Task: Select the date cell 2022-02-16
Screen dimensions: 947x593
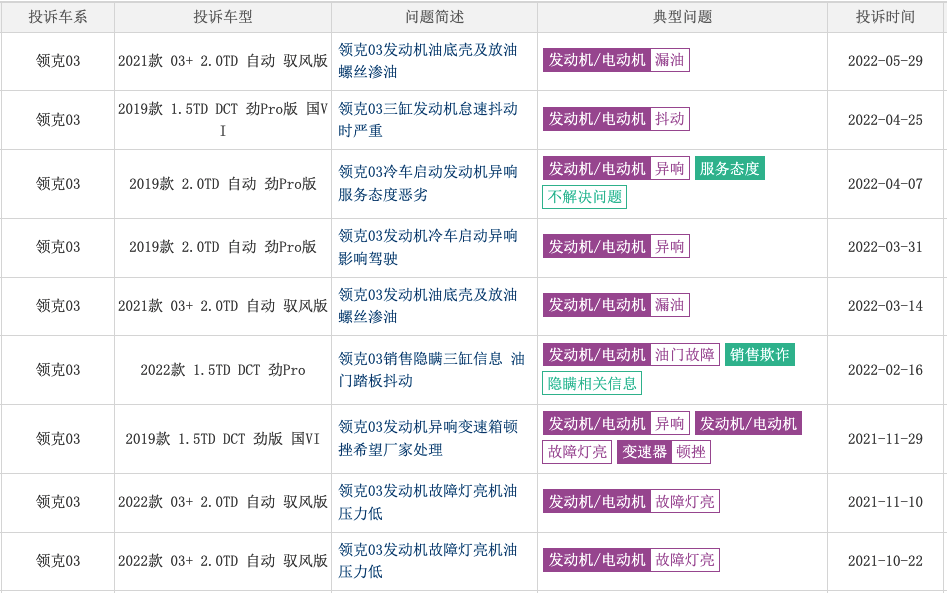Action: point(885,370)
